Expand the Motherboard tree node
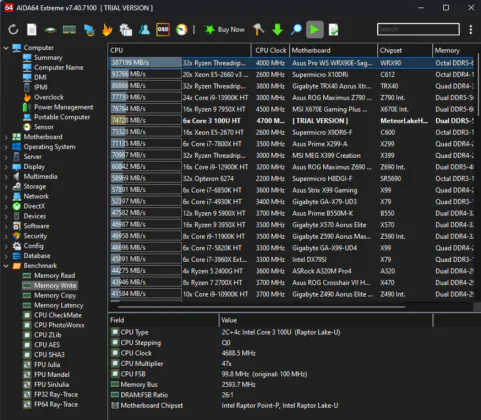Screen dimensions: 481x420 pos(6,137)
